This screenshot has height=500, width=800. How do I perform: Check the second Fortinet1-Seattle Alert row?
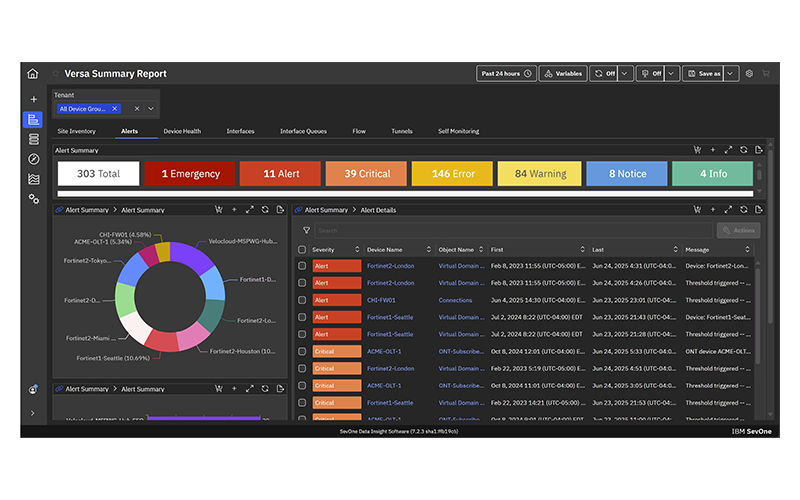pos(302,334)
